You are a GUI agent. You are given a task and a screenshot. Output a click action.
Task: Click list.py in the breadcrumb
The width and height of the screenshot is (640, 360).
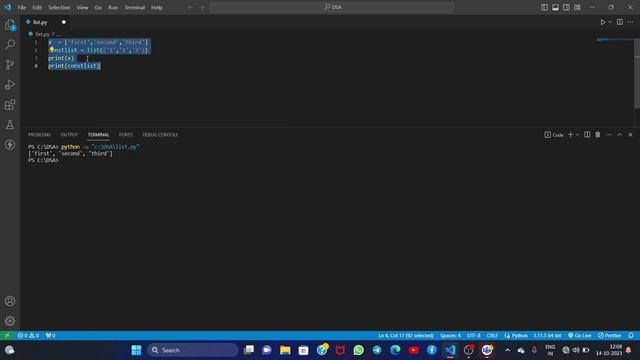tap(42, 34)
